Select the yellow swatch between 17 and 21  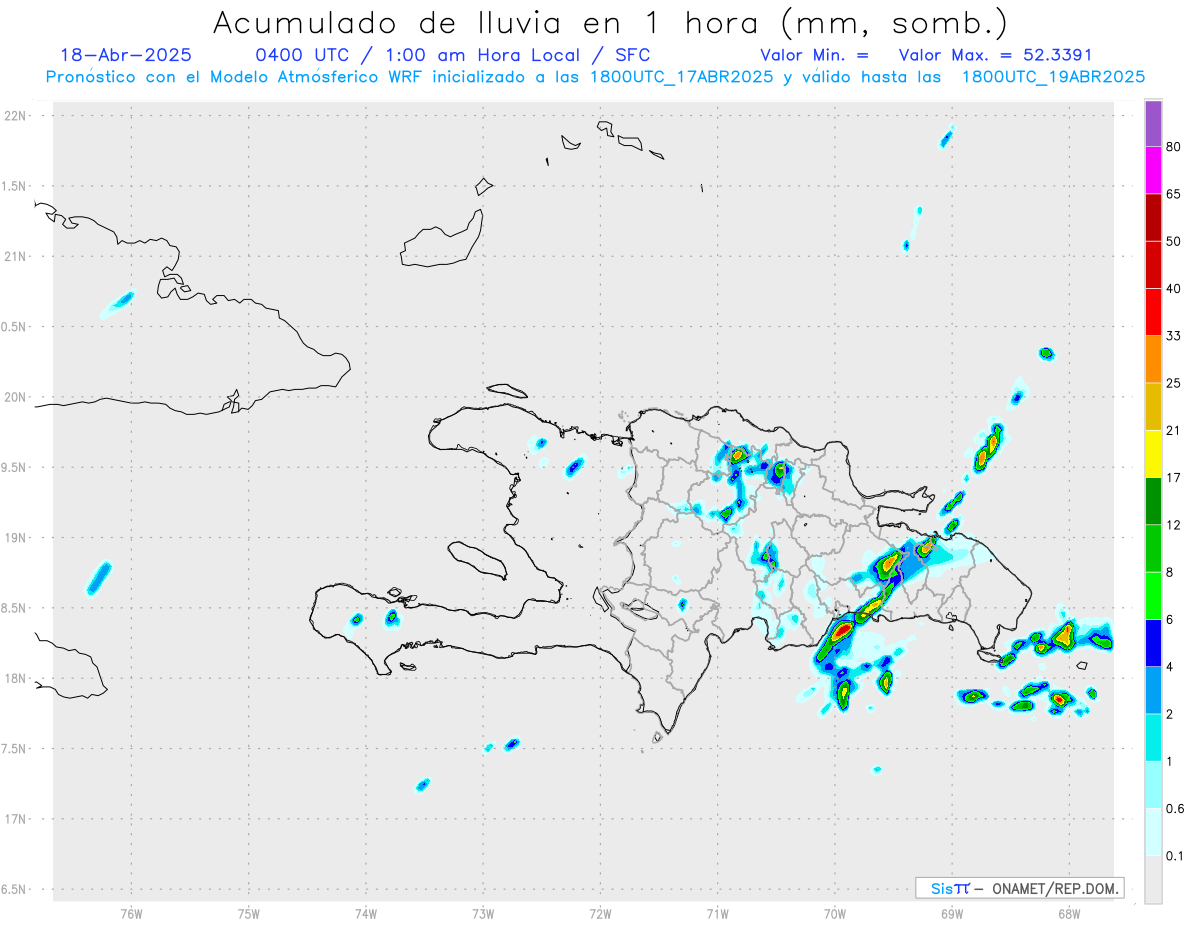[1153, 454]
